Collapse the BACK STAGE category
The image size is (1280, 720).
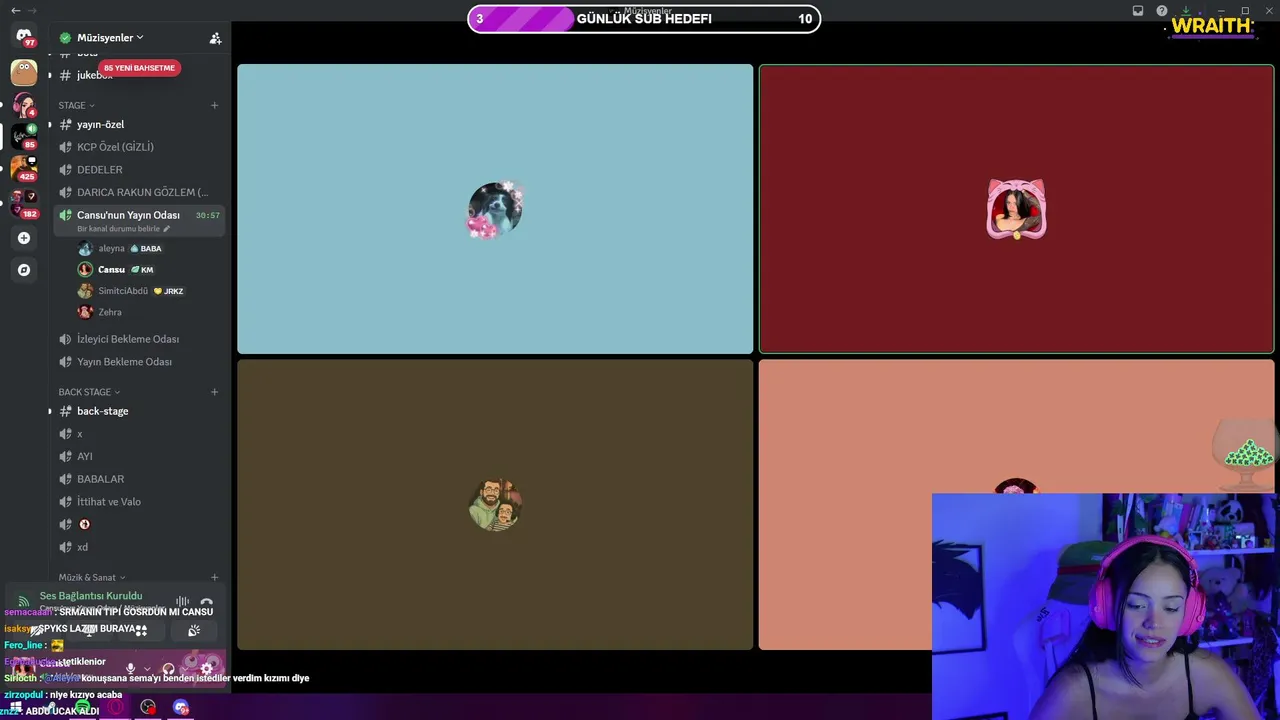89,392
